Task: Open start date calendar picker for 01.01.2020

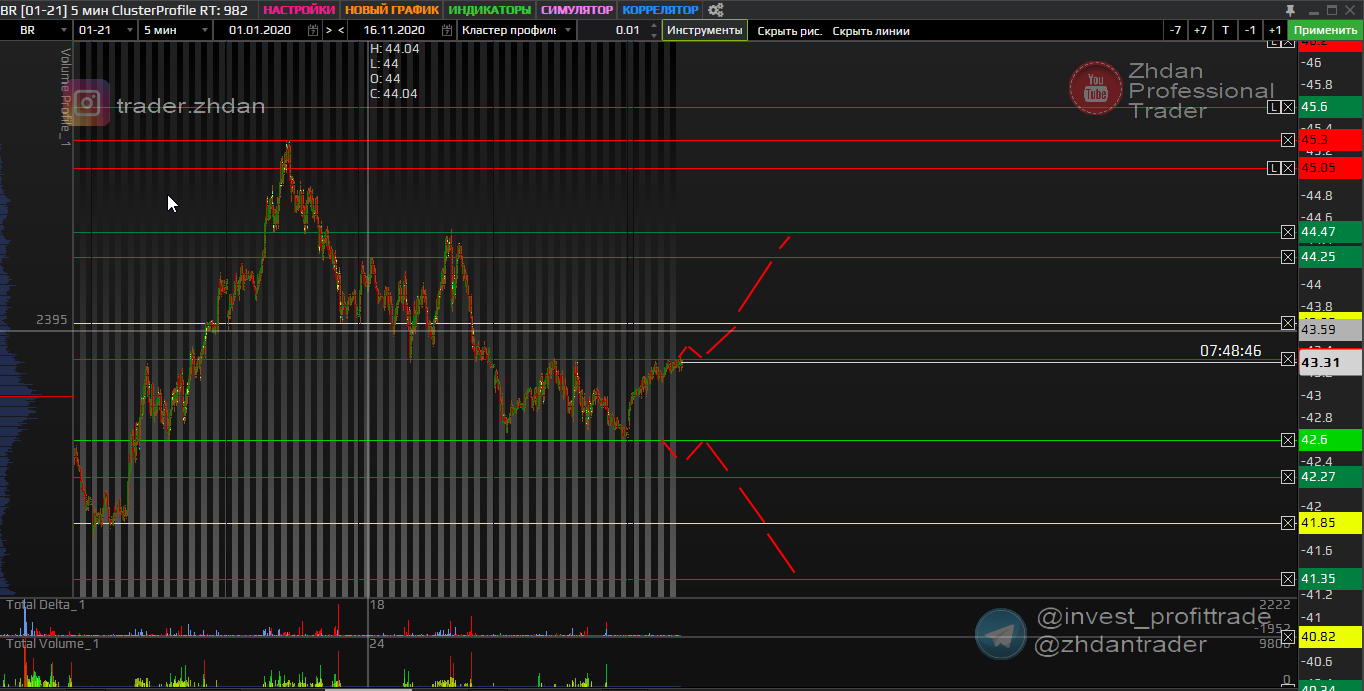Action: 314,30
